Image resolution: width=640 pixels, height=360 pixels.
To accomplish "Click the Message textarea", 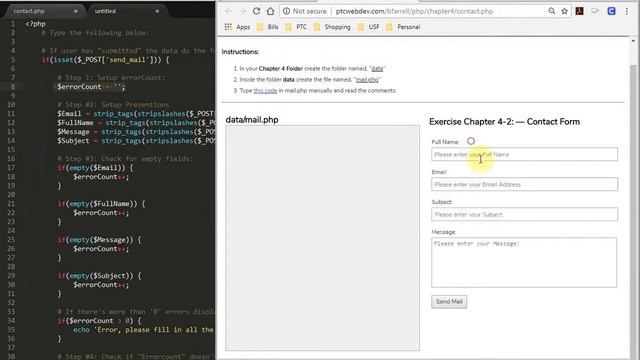I will pyautogui.click(x=524, y=262).
